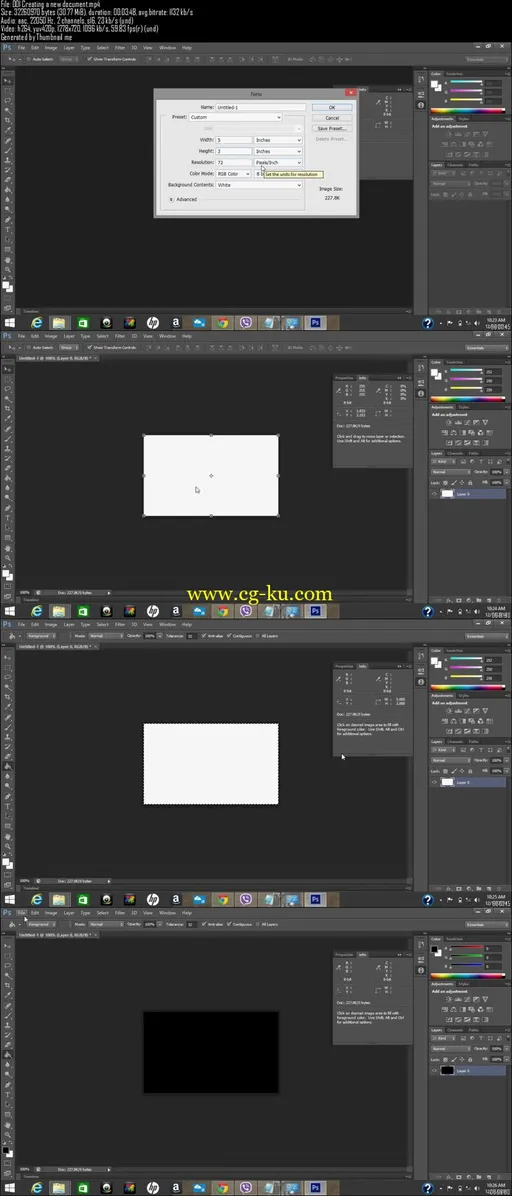
Task: Choose active Paint Bucket tool in marching-ants frame
Action: [x=8, y=766]
